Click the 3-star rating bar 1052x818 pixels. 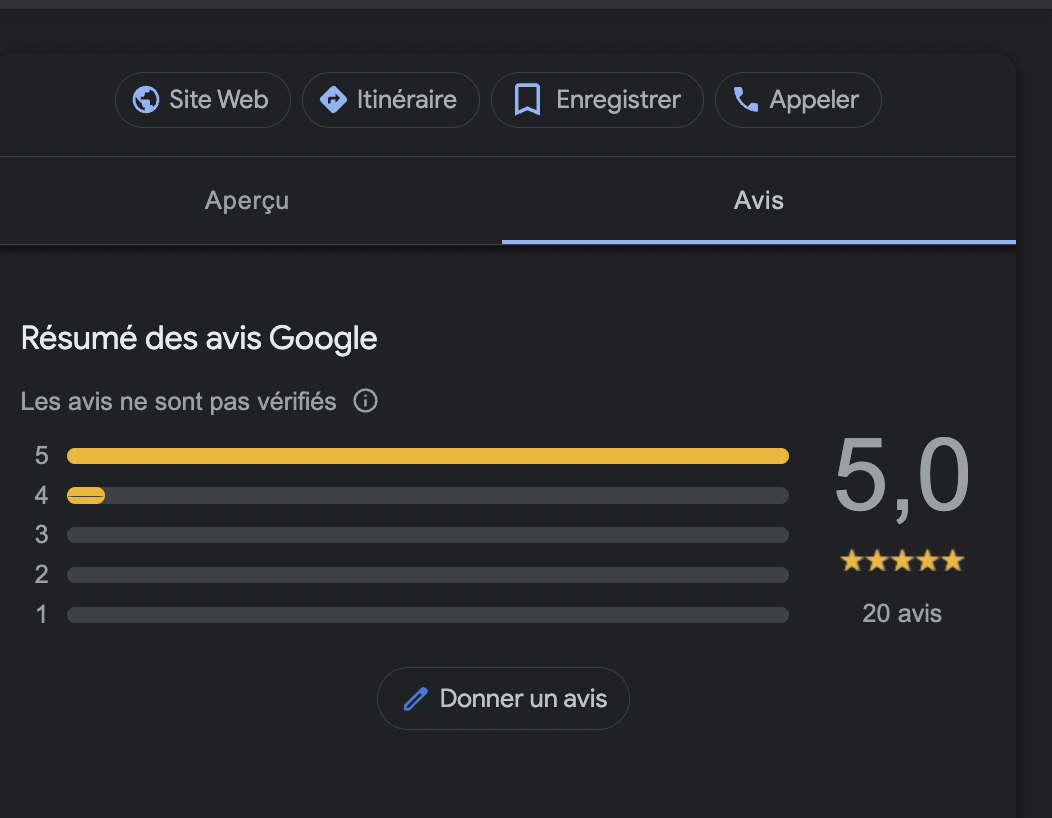[427, 535]
